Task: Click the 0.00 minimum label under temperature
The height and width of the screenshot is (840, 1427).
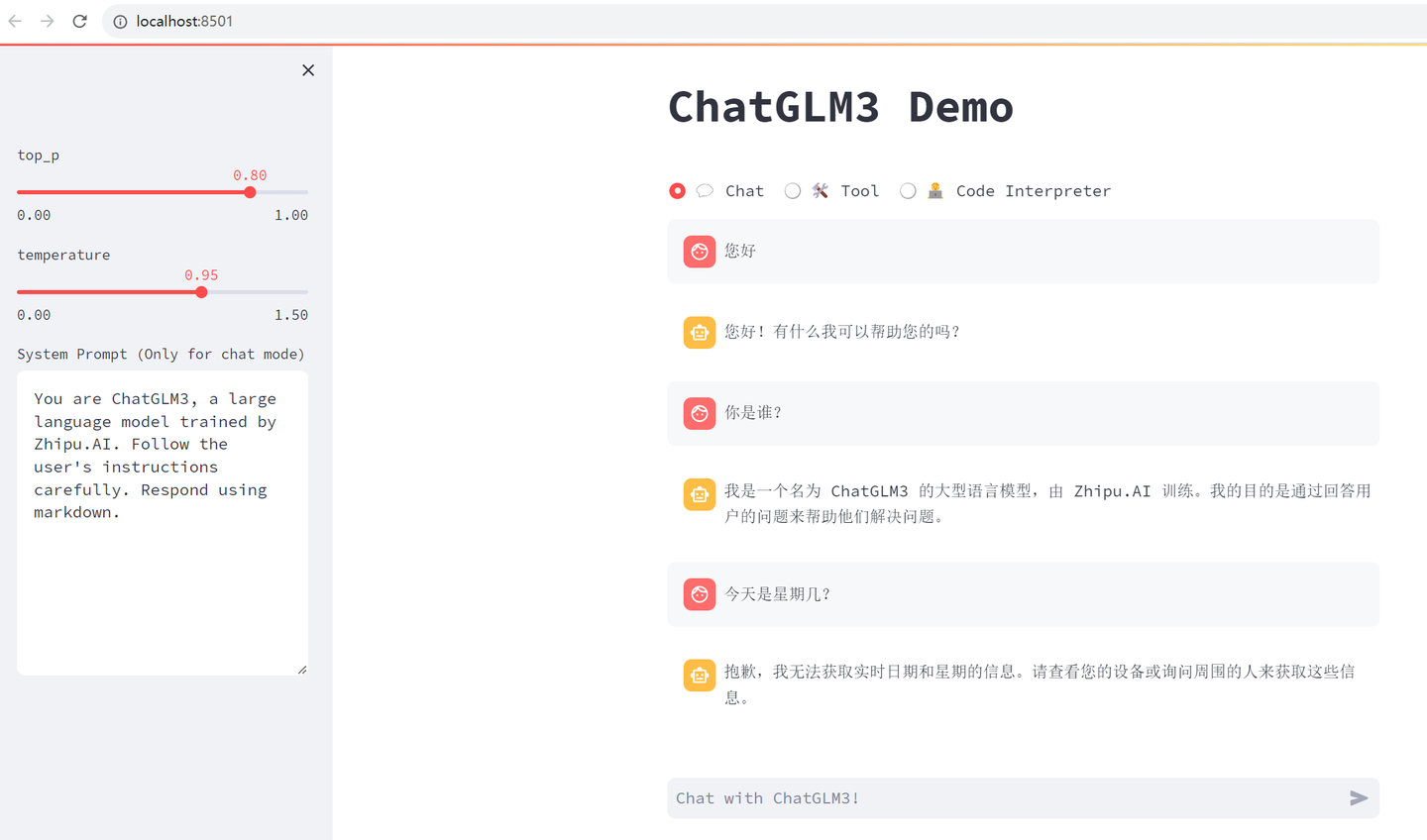Action: coord(34,315)
